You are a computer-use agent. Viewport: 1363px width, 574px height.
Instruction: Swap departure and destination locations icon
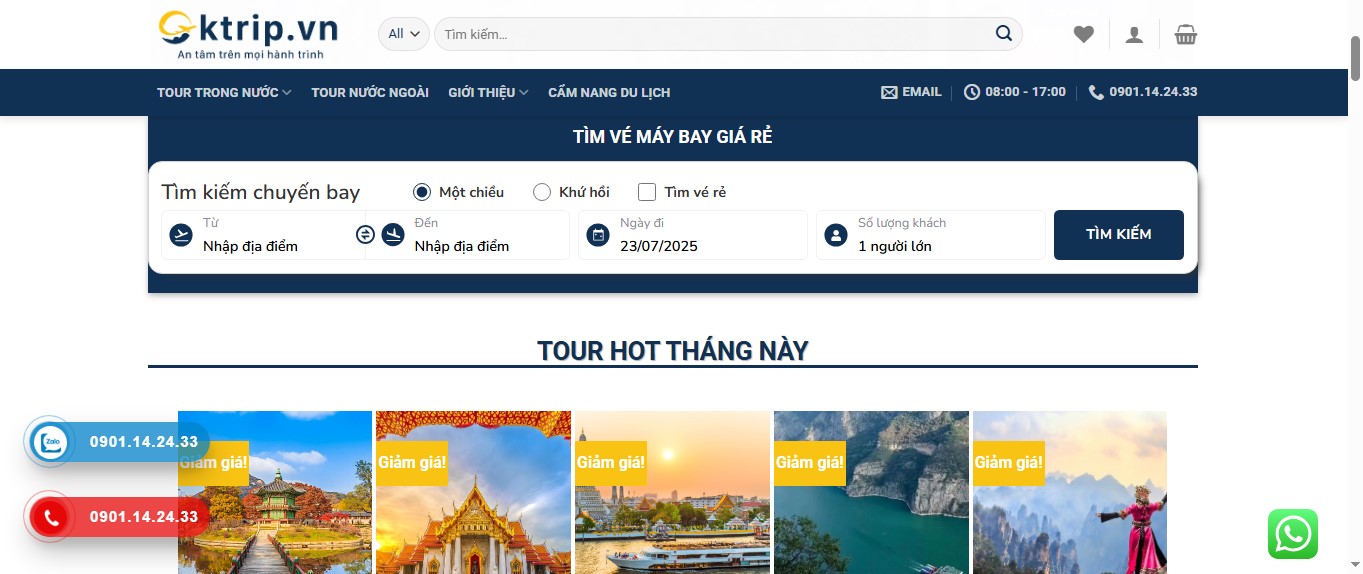pyautogui.click(x=365, y=234)
